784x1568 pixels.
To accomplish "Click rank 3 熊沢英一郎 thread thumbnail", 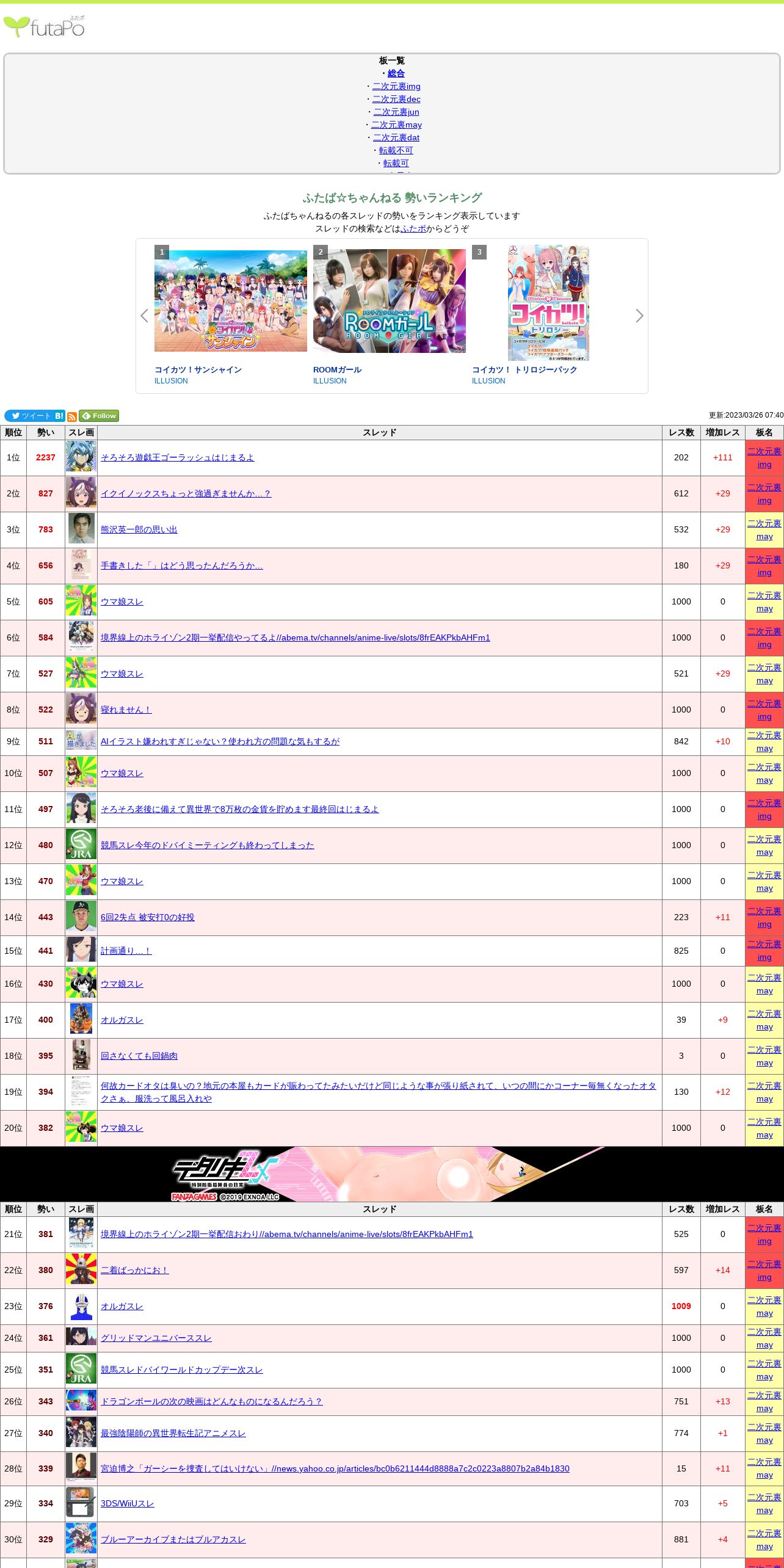I will click(x=81, y=529).
